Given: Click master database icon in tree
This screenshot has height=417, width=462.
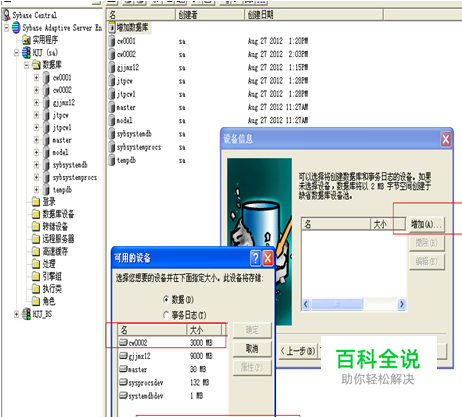Looking at the screenshot, I should pyautogui.click(x=47, y=140).
